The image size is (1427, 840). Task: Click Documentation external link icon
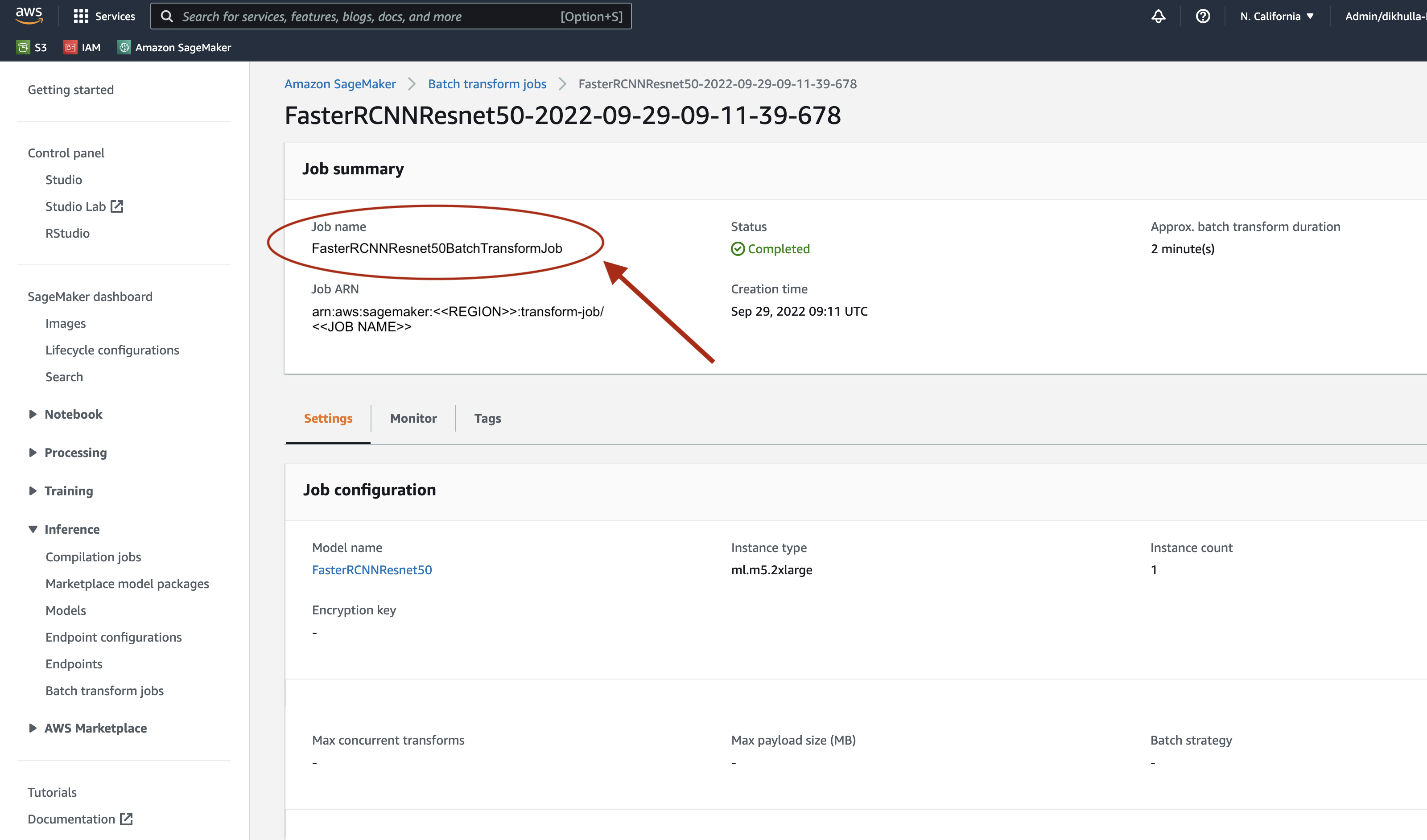pyautogui.click(x=126, y=819)
